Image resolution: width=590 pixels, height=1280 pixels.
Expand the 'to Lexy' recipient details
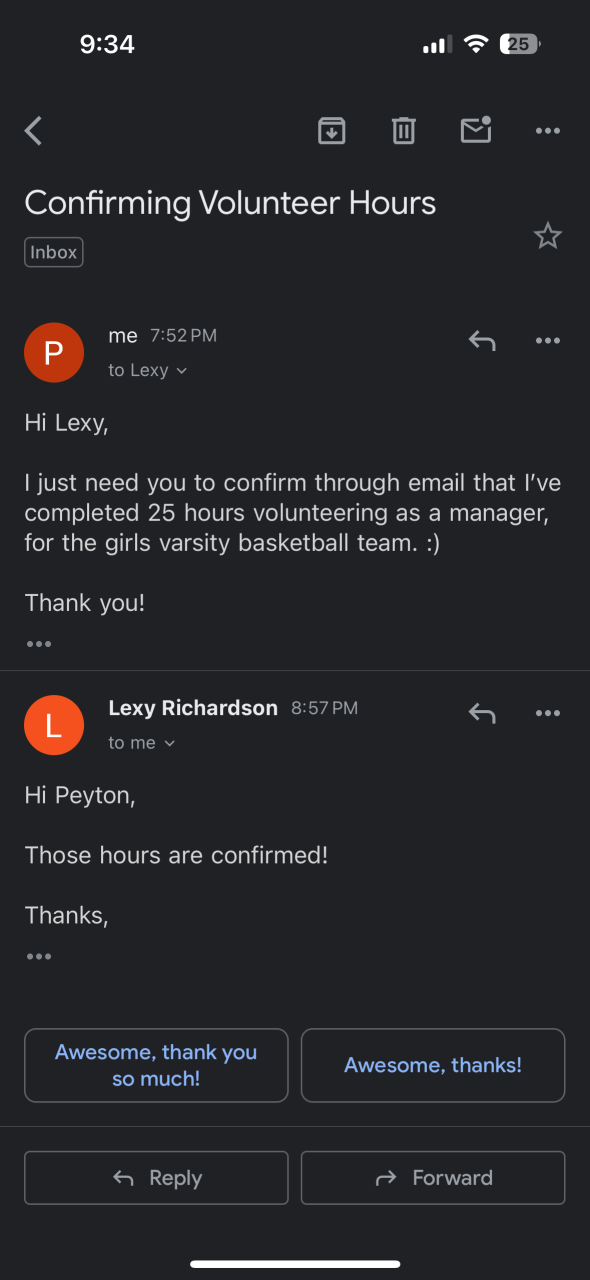click(x=148, y=370)
